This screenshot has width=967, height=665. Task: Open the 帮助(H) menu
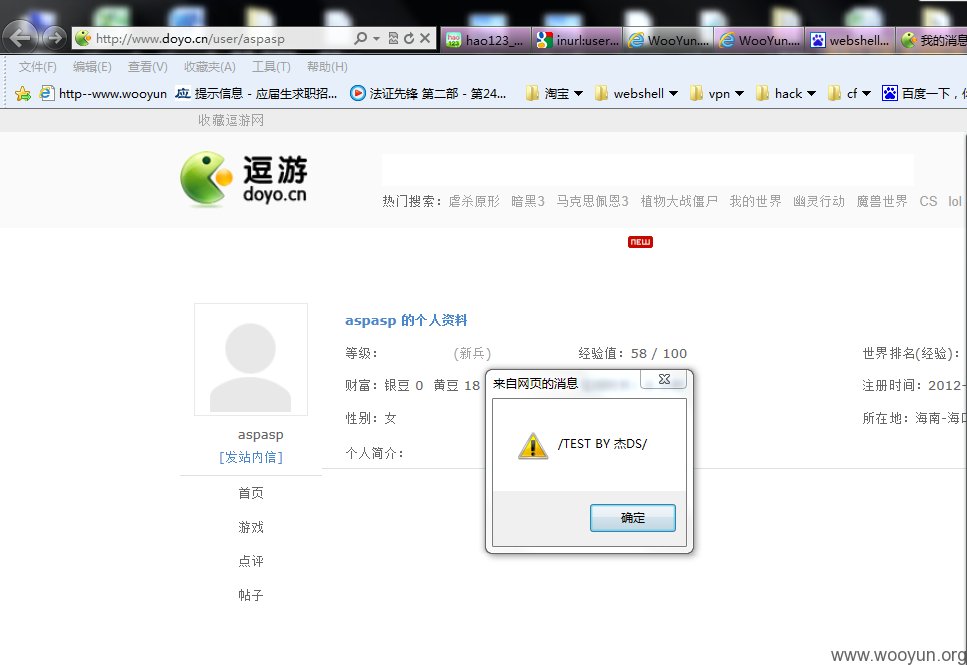pos(327,67)
